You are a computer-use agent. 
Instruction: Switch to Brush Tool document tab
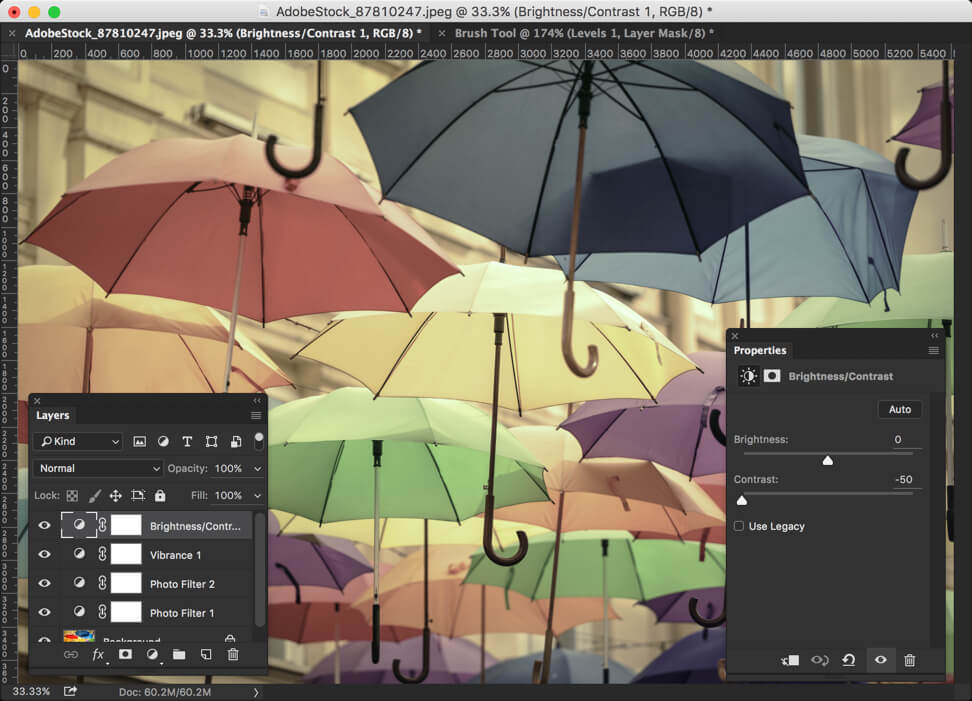coord(584,33)
